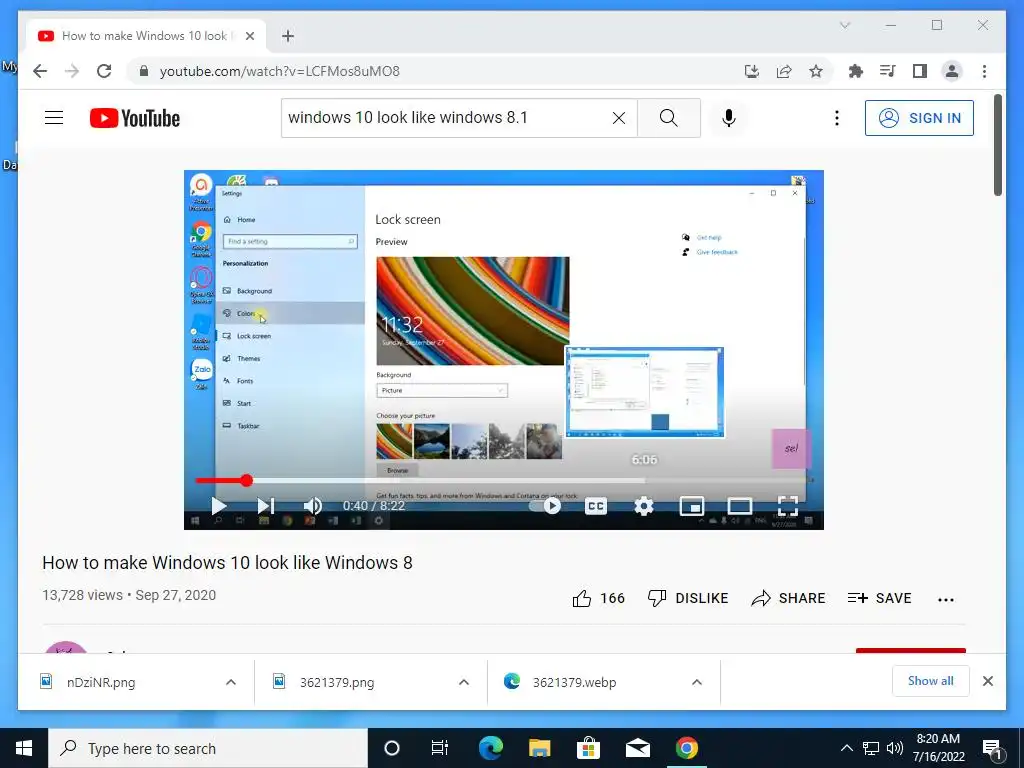Show hidden system tray icons
Screen dimensions: 1024x768
coord(846,748)
